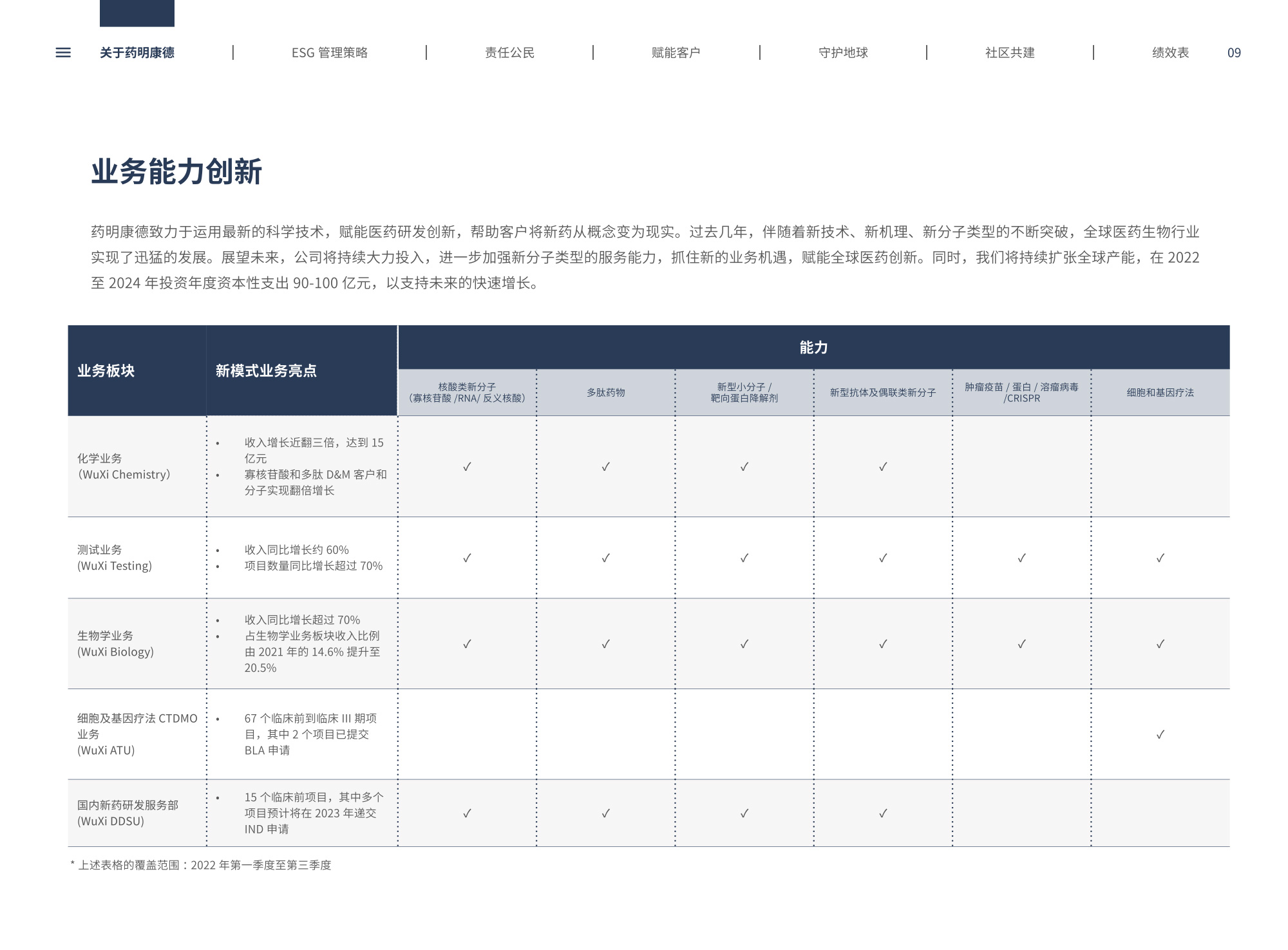The height and width of the screenshot is (950, 1288).
Task: Go to the 责任公民 section
Action: tap(509, 53)
